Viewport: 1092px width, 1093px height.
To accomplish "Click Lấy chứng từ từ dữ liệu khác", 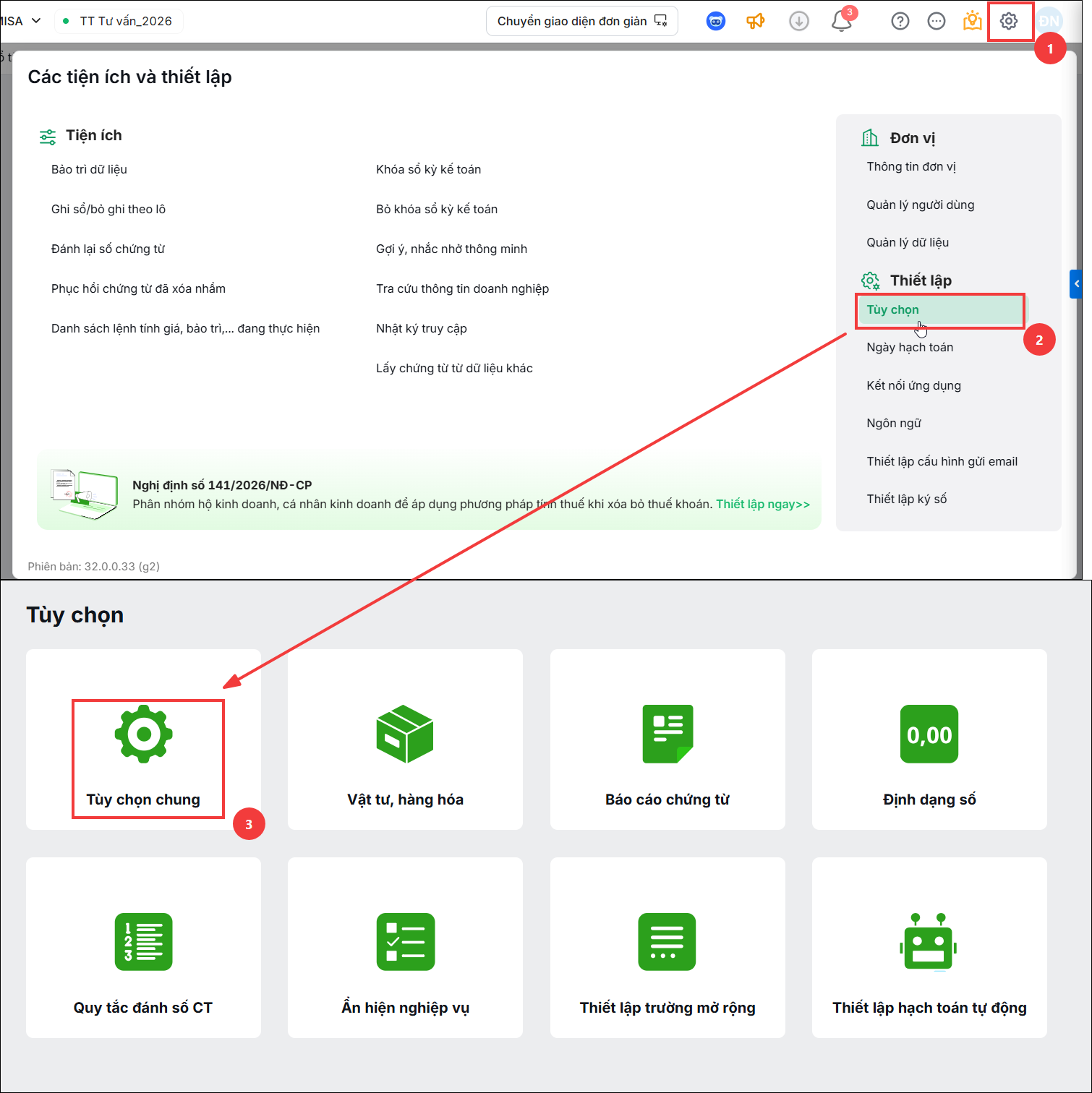I will pyautogui.click(x=454, y=368).
